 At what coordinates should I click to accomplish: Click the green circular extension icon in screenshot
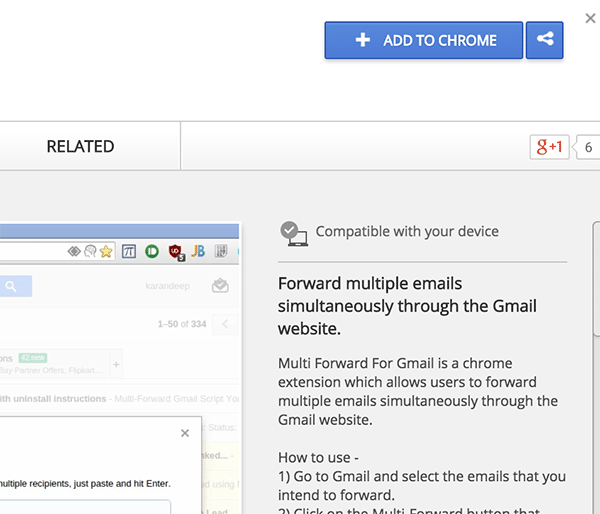152,251
